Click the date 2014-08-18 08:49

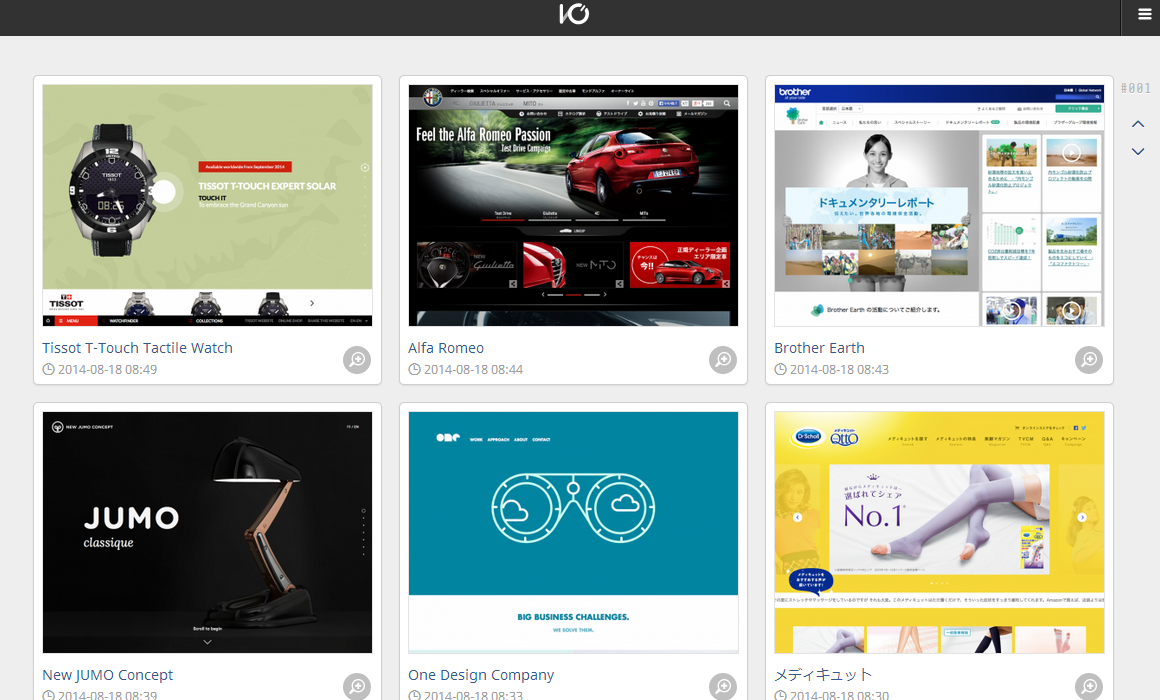[x=107, y=369]
